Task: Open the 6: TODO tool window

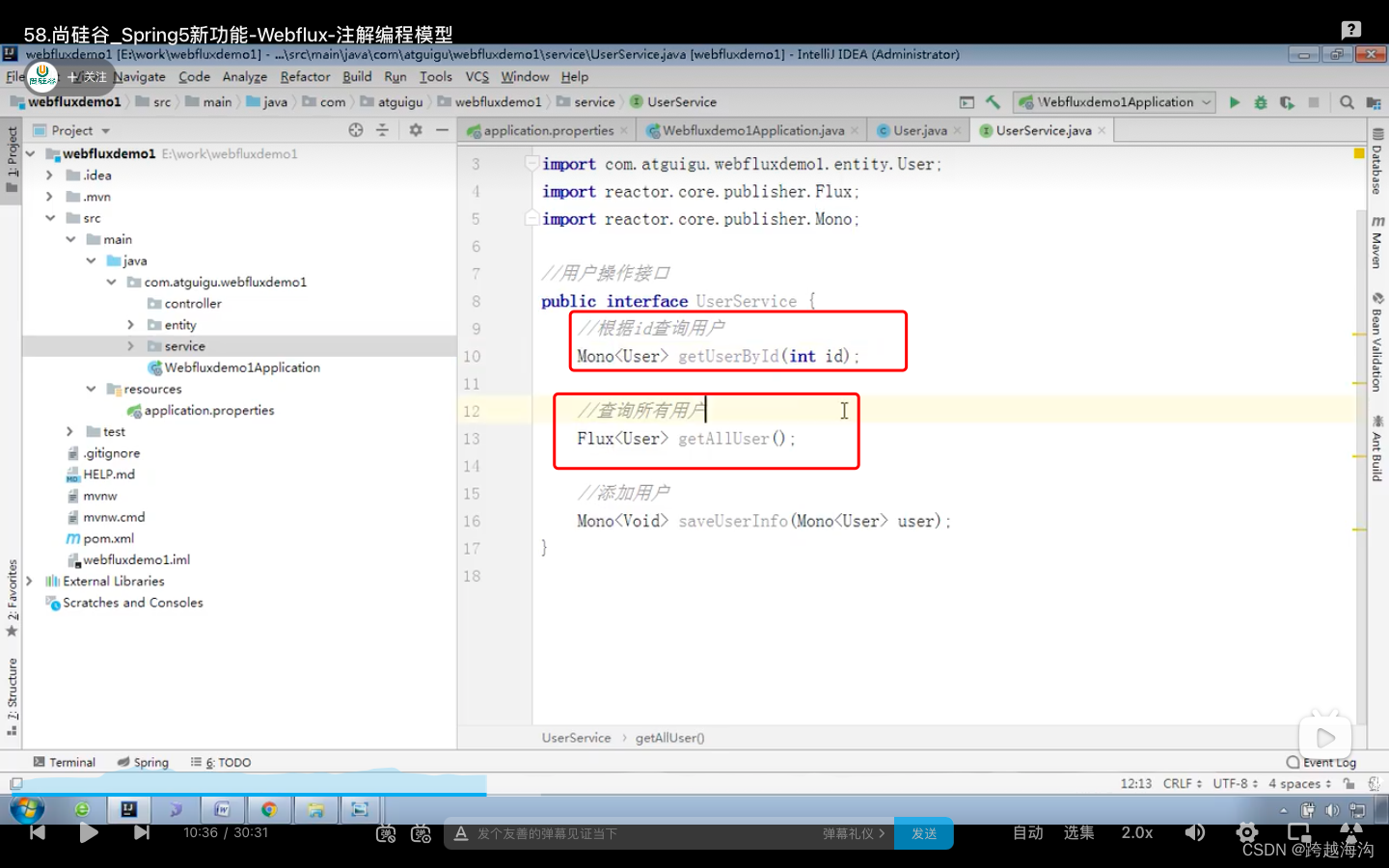Action: pos(221,762)
